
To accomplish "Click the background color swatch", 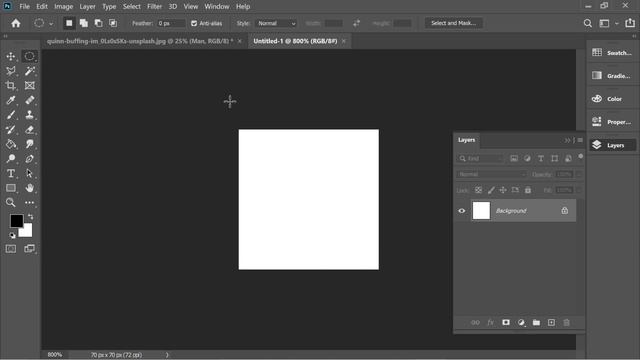I will (x=27, y=232).
